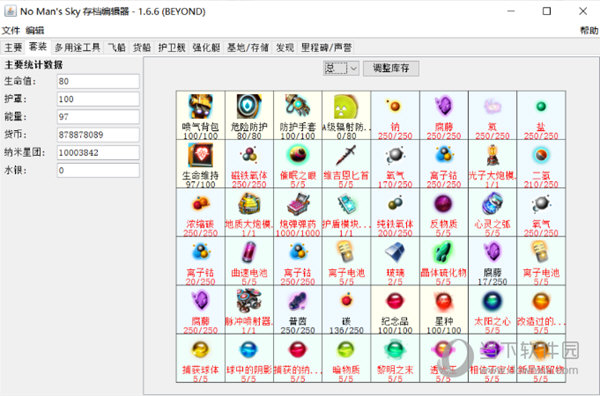This screenshot has height=396, width=600.
Task: Switch to the 护卫舰 tab
Action: pos(171,47)
